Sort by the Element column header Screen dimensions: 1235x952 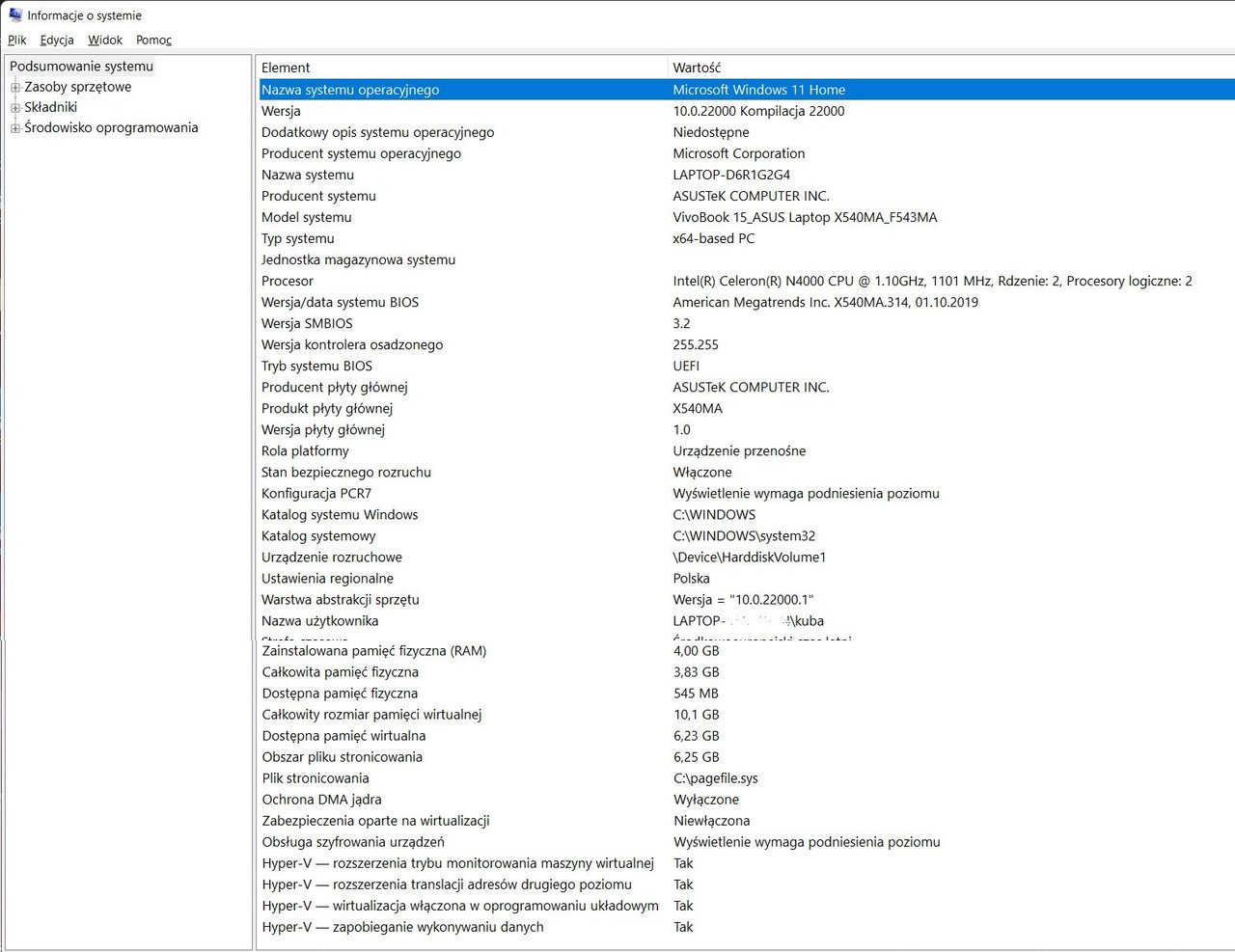pyautogui.click(x=462, y=68)
